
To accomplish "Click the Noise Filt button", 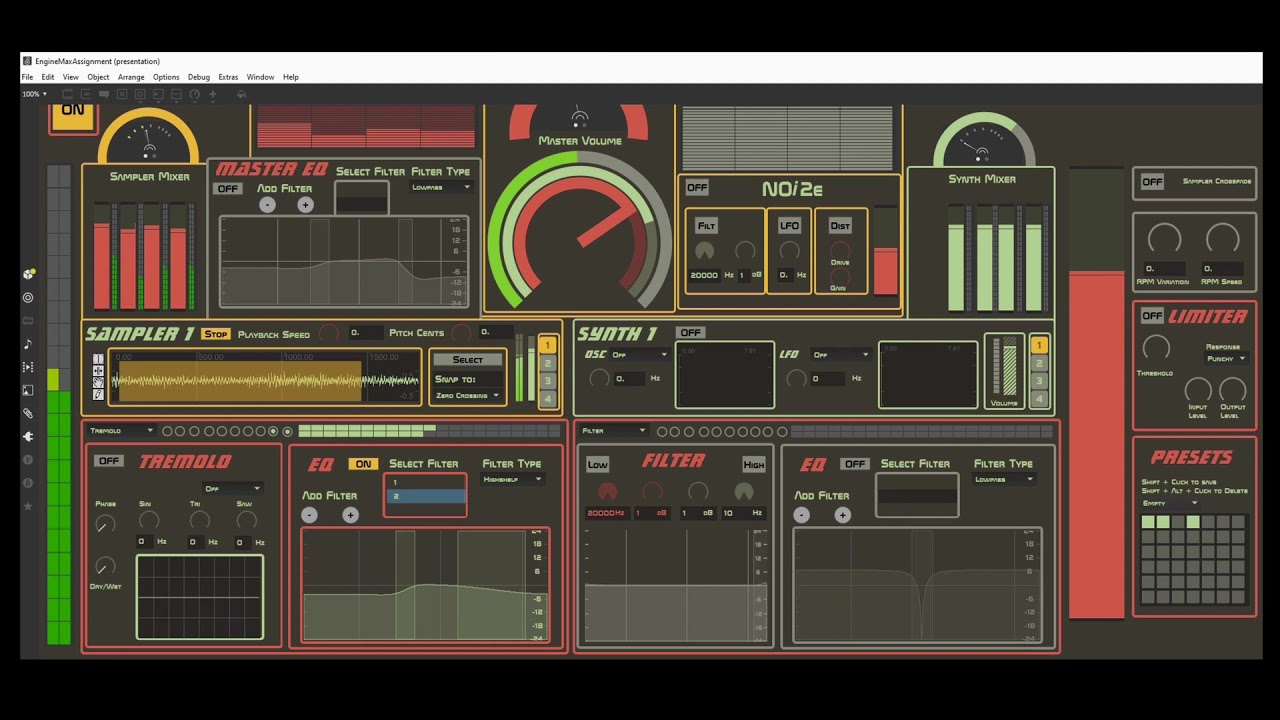I will [706, 226].
